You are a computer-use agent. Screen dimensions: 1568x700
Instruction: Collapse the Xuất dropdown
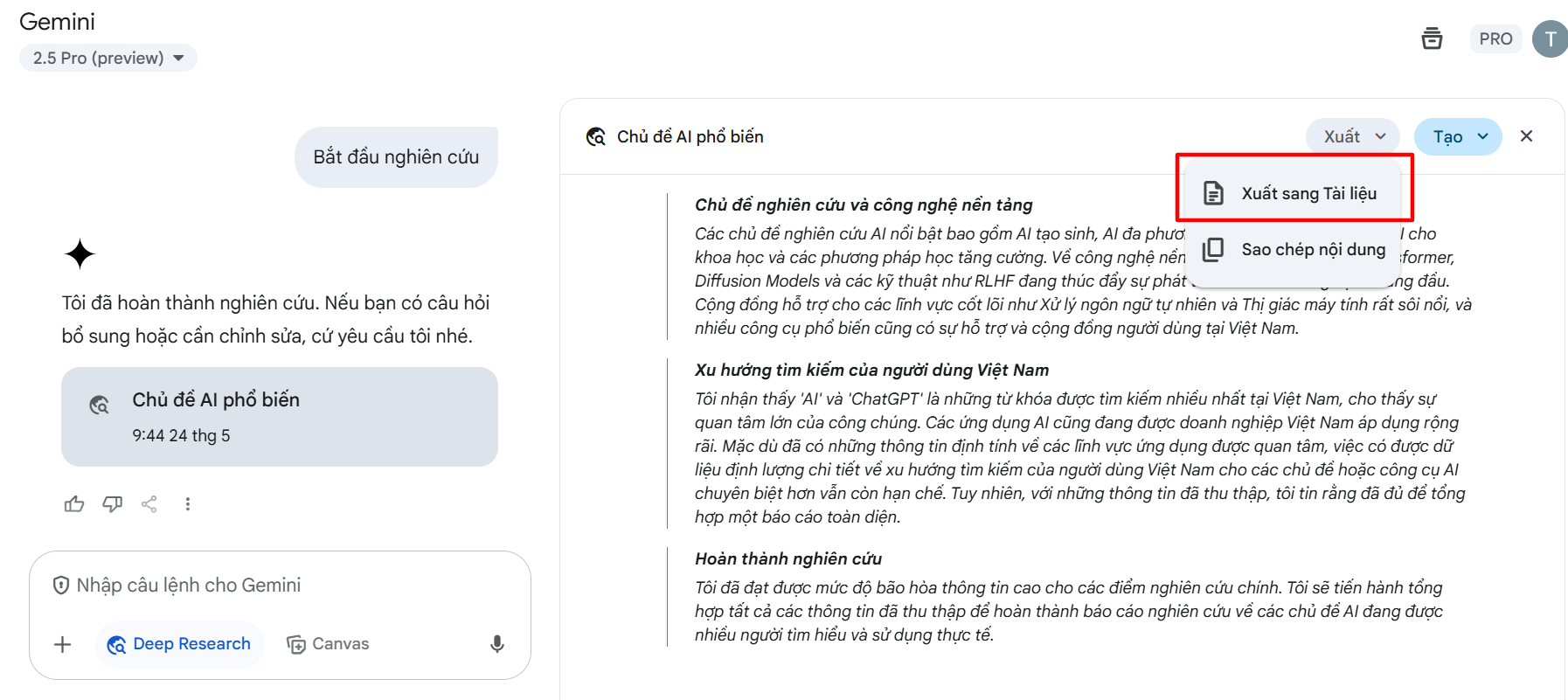tap(1353, 136)
